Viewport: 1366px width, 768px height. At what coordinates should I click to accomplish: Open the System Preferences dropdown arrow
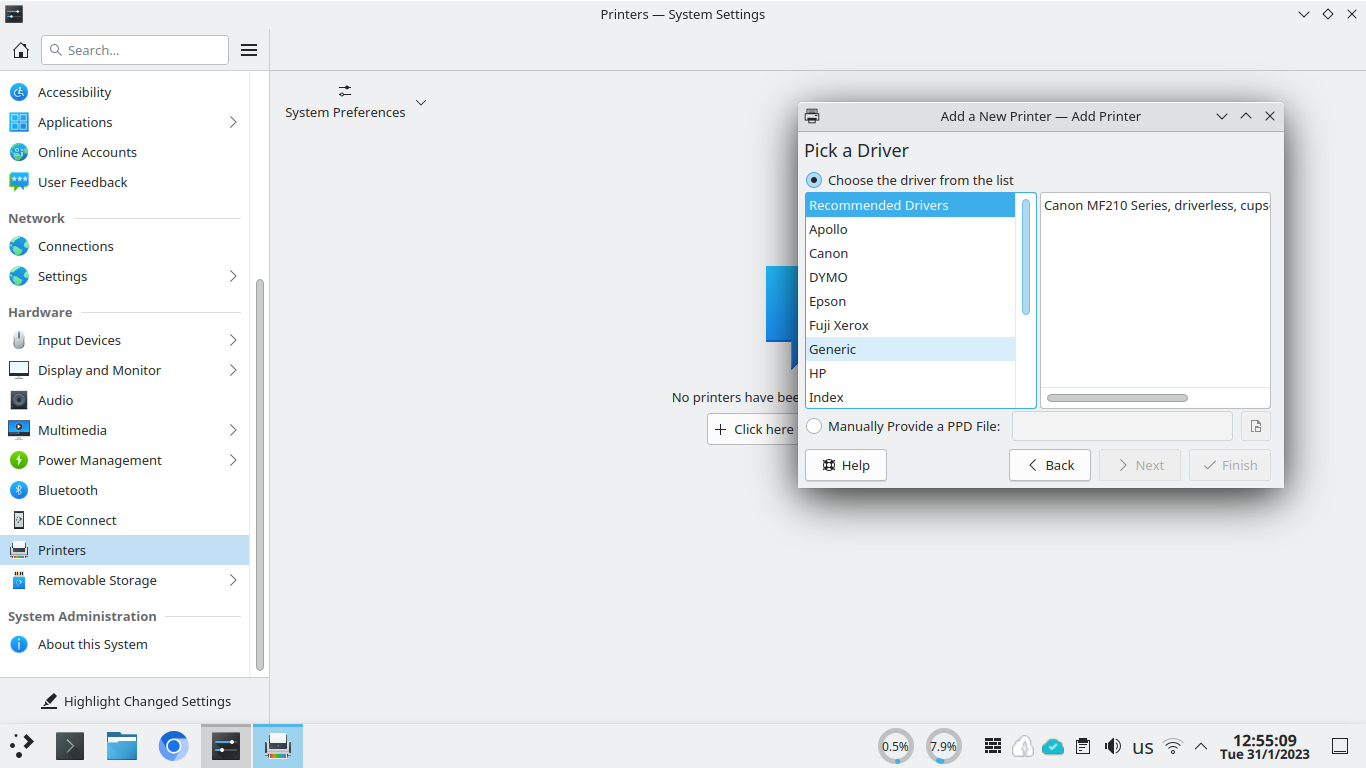[421, 102]
